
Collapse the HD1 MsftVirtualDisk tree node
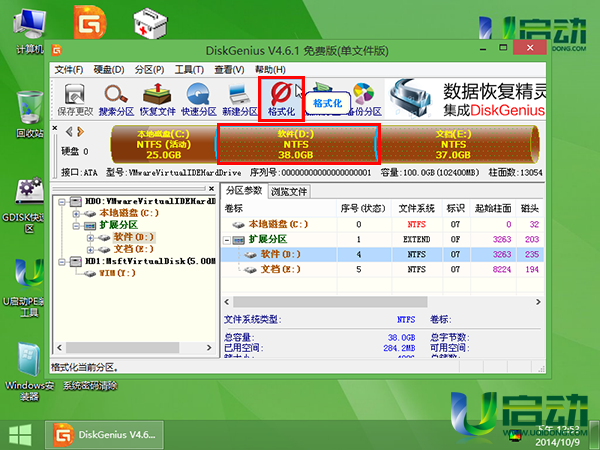[62, 262]
